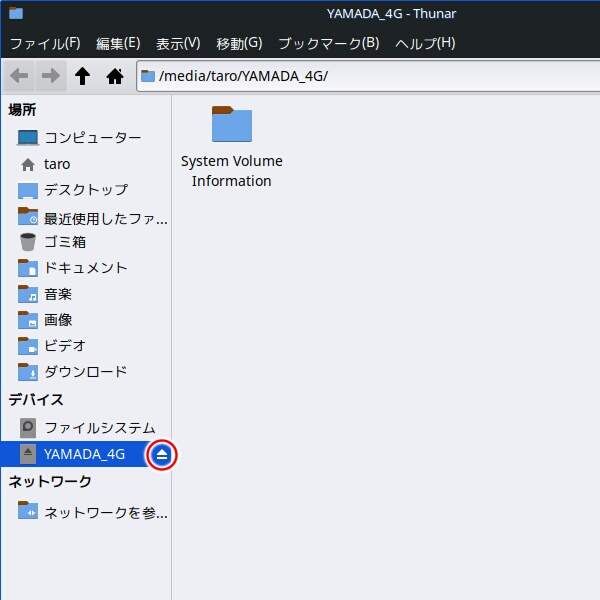Open ダウンロード folder in sidebar
This screenshot has height=600, width=600.
[x=85, y=372]
